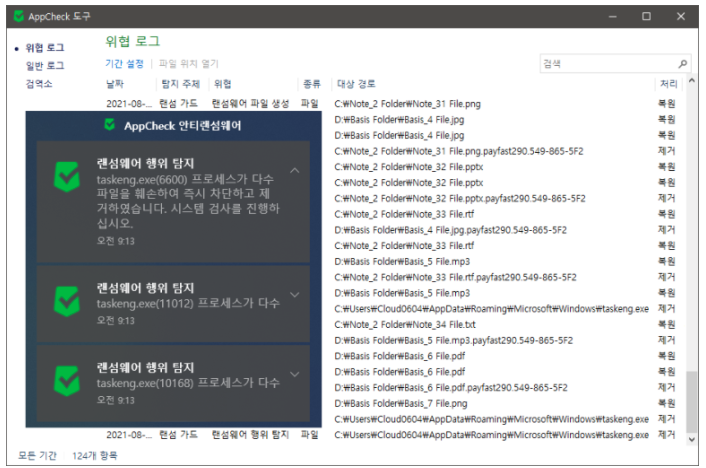This screenshot has height=468, width=706.
Task: Sort by the 날짜 column header
Action: pos(115,84)
